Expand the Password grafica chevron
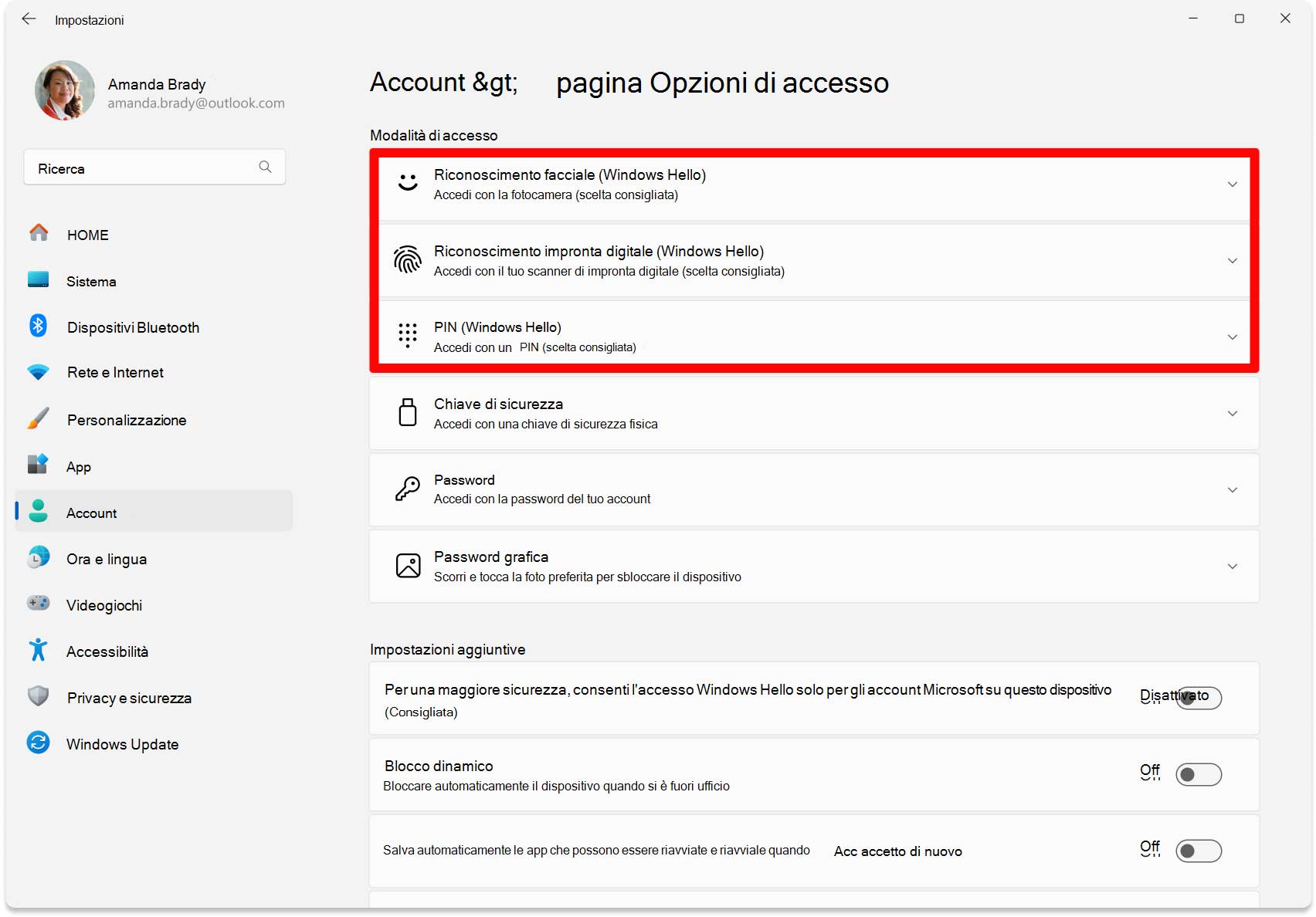This screenshot has height=917, width=1316. 1232,567
